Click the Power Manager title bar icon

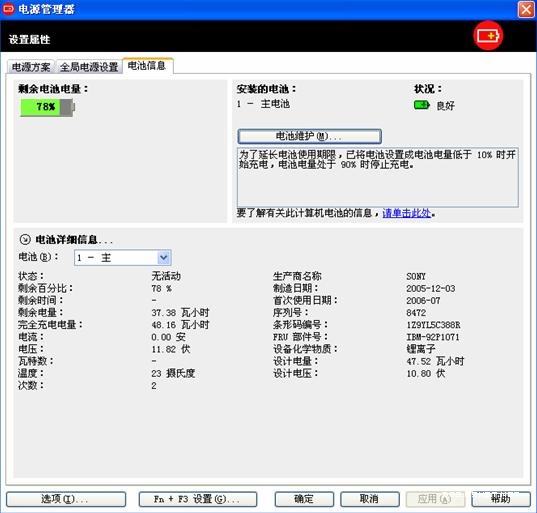point(8,9)
